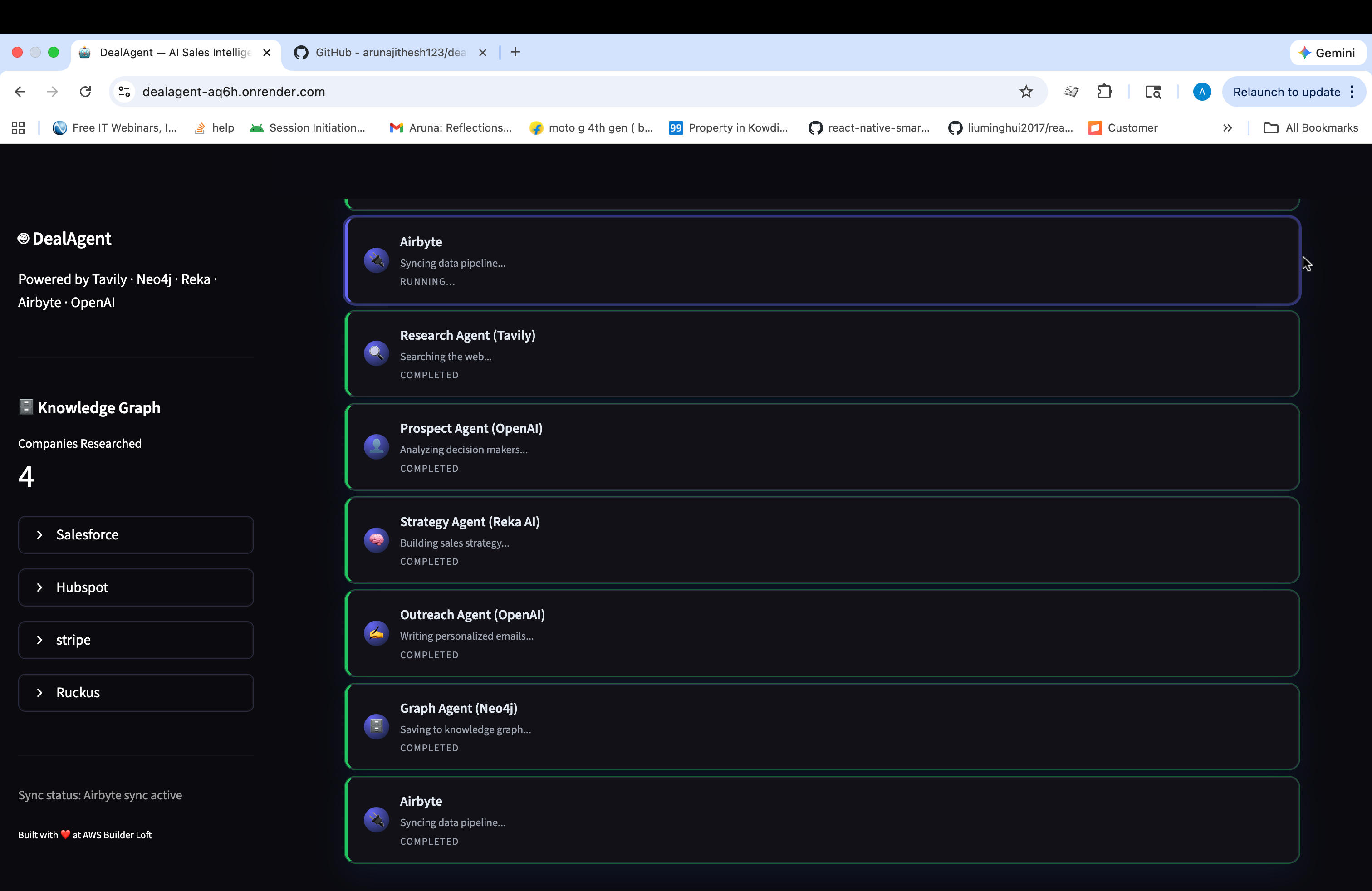Click the Graph Agent file cabinet icon
Screen dimensions: 1372x891
click(x=376, y=726)
